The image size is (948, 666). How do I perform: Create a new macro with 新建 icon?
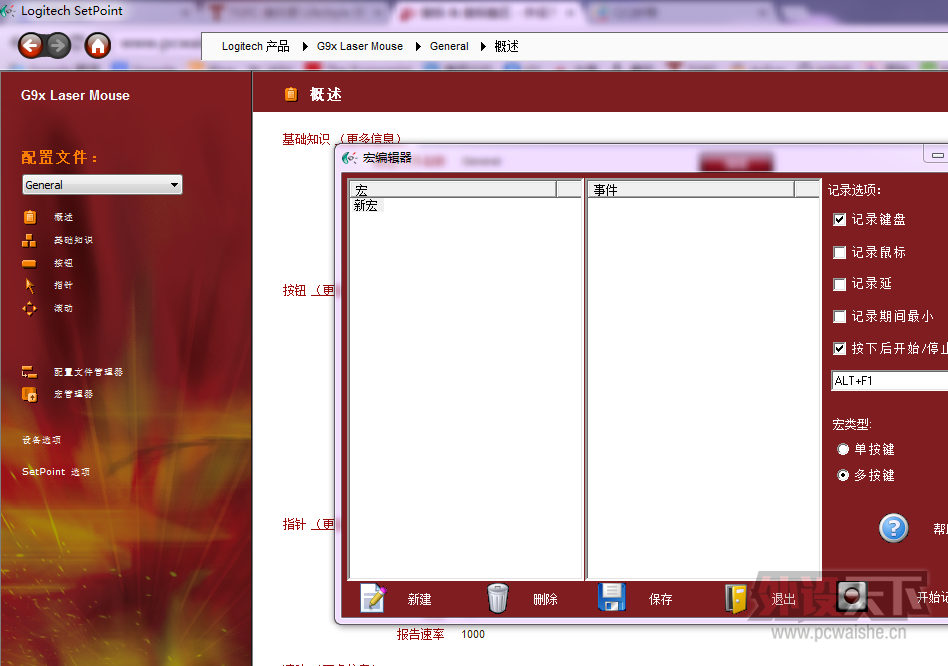374,598
